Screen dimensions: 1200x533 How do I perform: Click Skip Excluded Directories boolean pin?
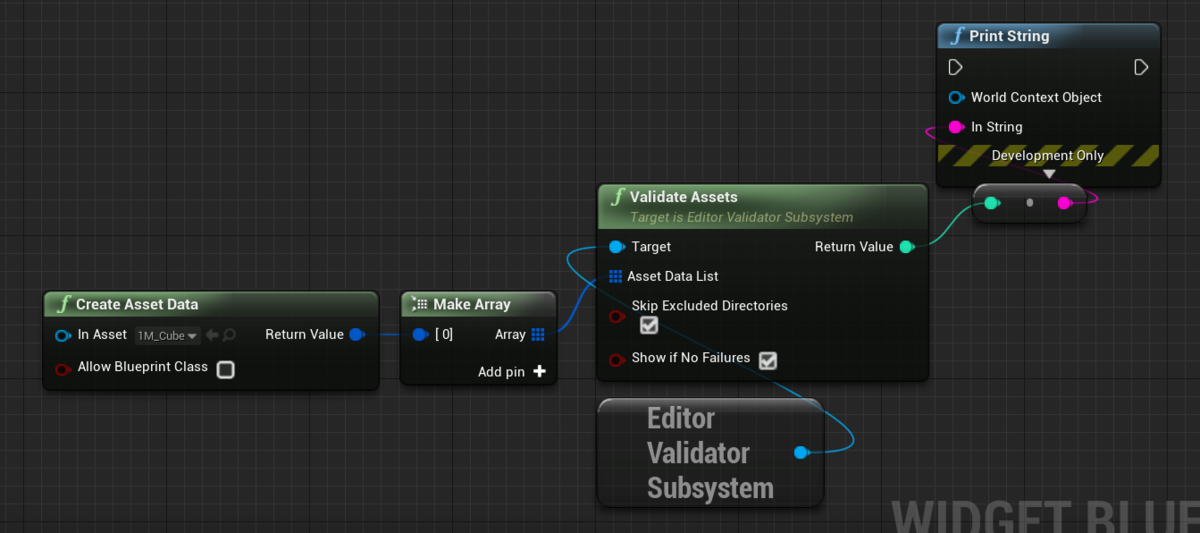[x=616, y=317]
